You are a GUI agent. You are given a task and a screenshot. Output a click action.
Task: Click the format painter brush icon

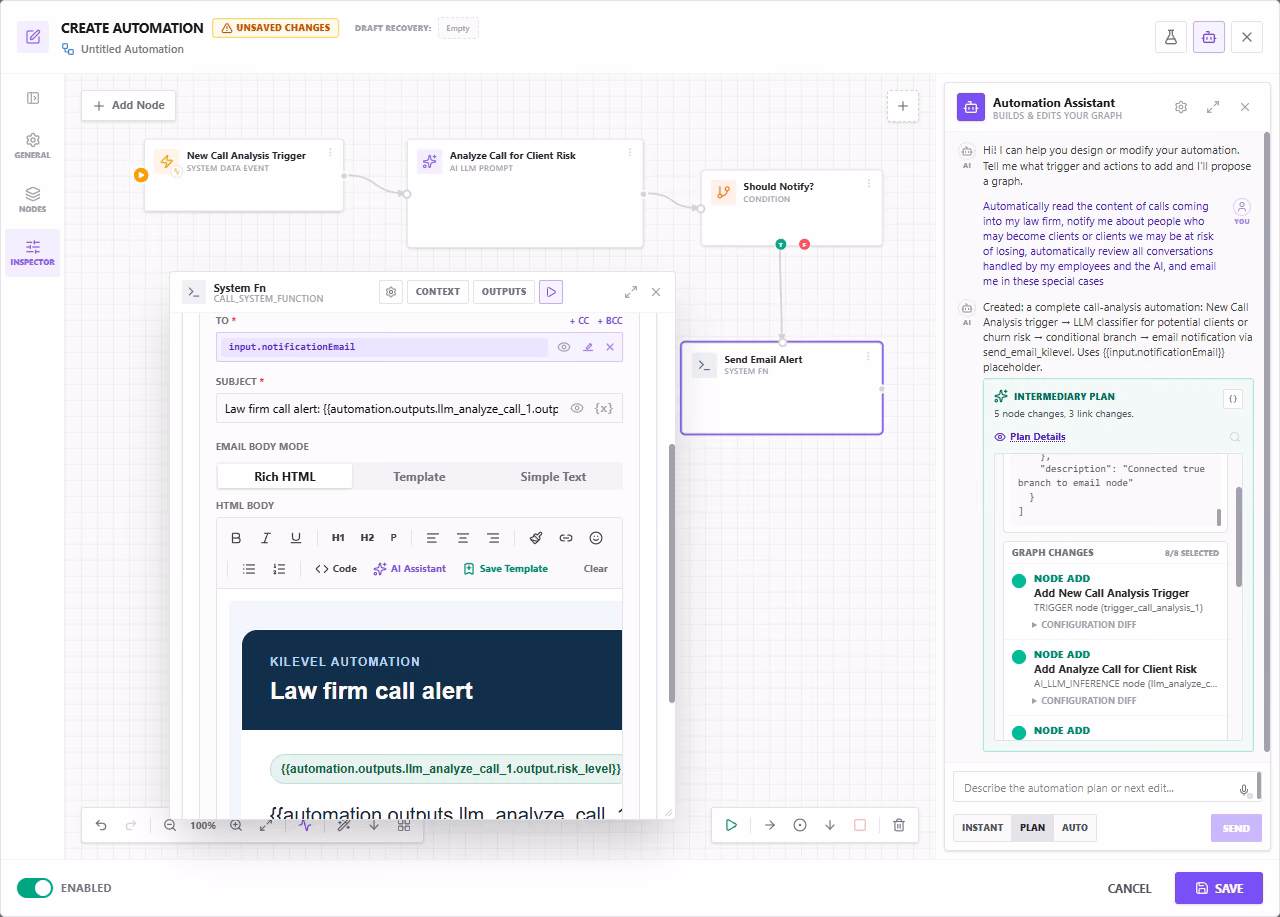click(536, 538)
